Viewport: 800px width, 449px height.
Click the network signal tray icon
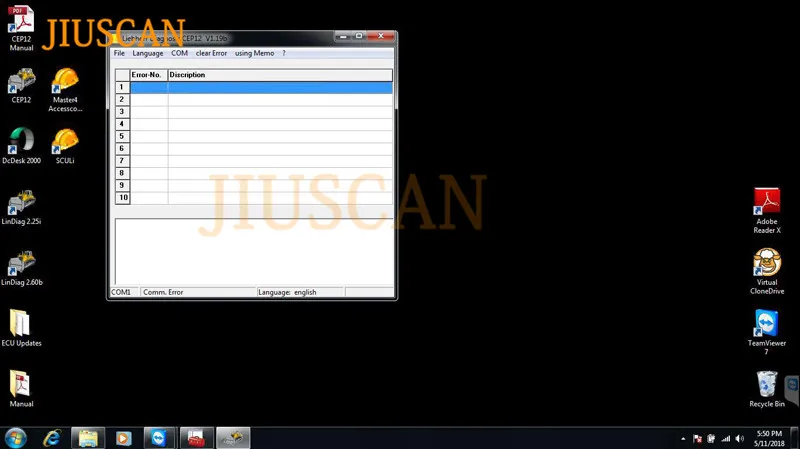[x=726, y=439]
